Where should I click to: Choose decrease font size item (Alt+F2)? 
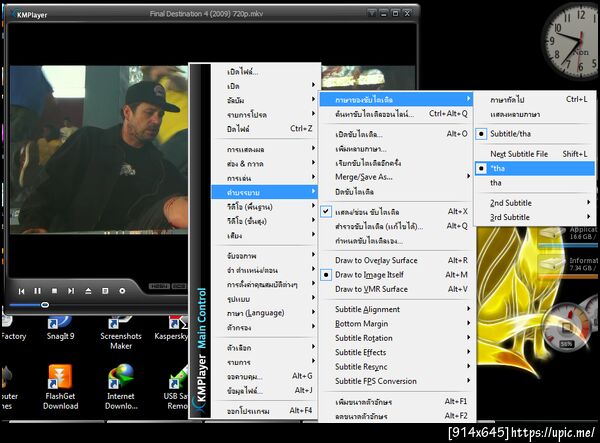(x=396, y=416)
